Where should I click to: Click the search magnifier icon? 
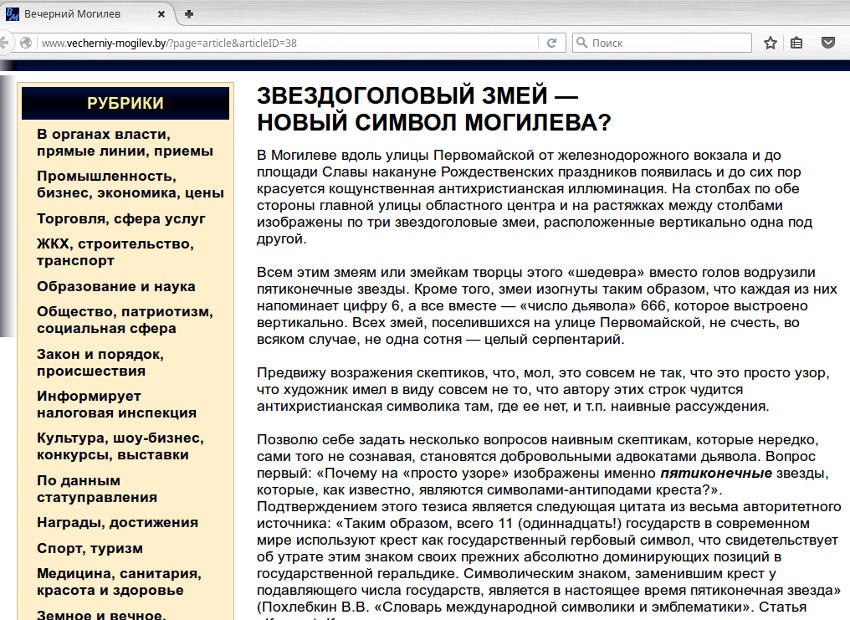click(x=582, y=43)
